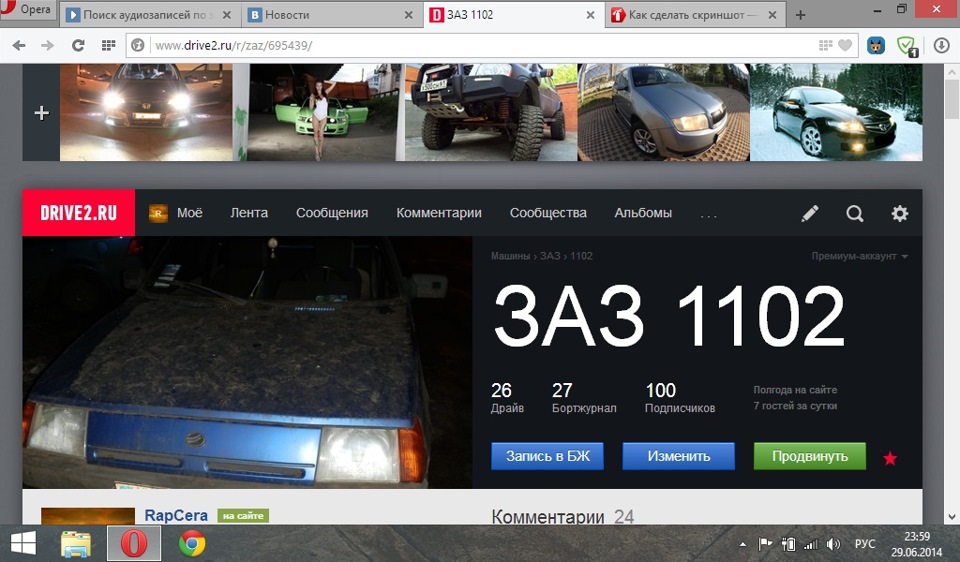Screen dimensions: 960x562
Task: Open the car with bright headlights thumbnail
Action: [x=146, y=113]
